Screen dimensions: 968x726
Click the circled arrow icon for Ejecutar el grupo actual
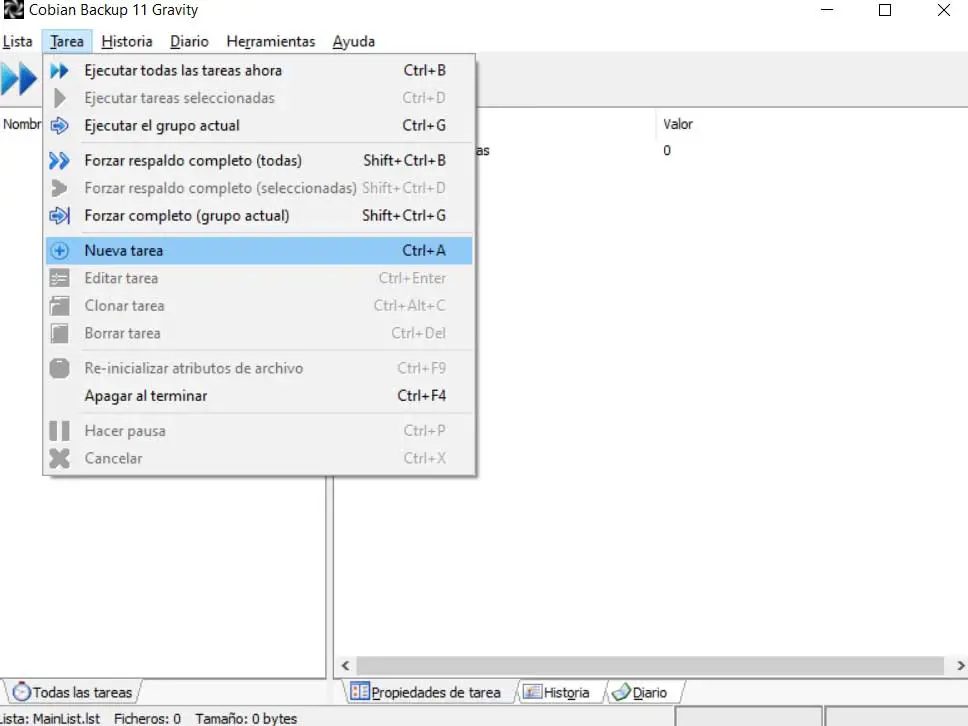[x=59, y=126]
